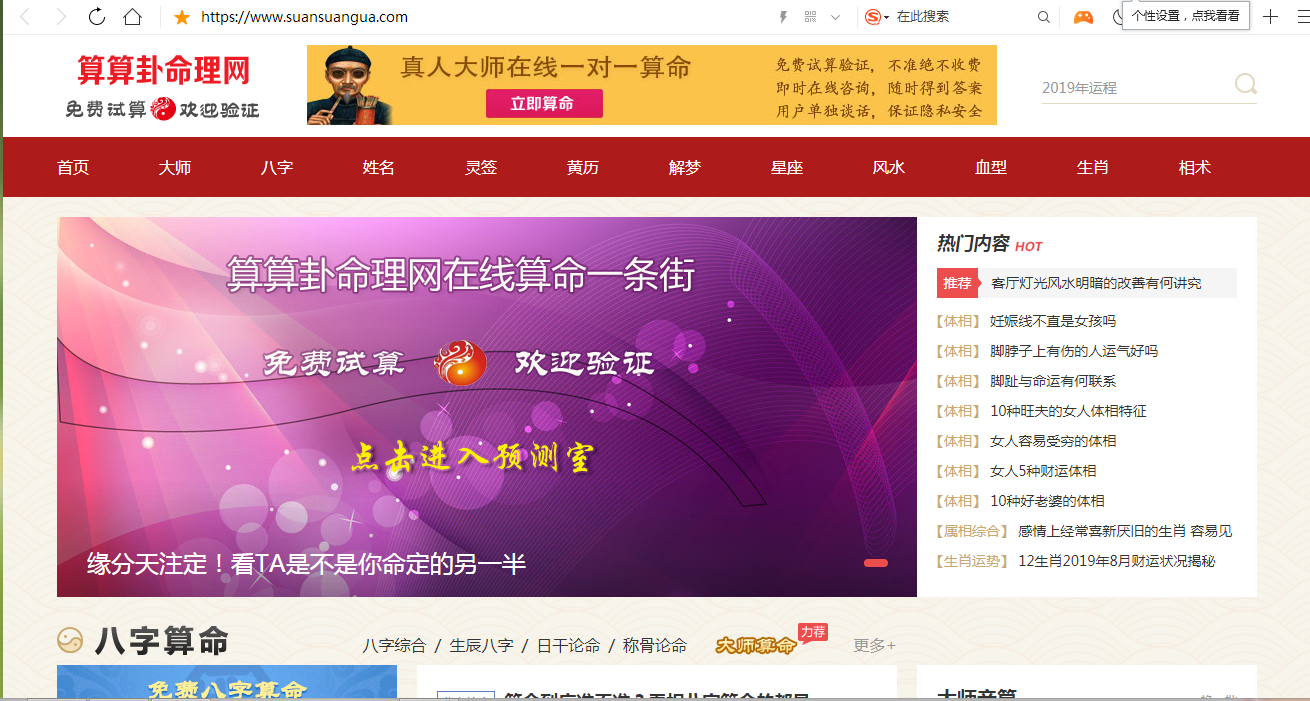Go to browser home page
This screenshot has width=1310, height=701.
(133, 17)
